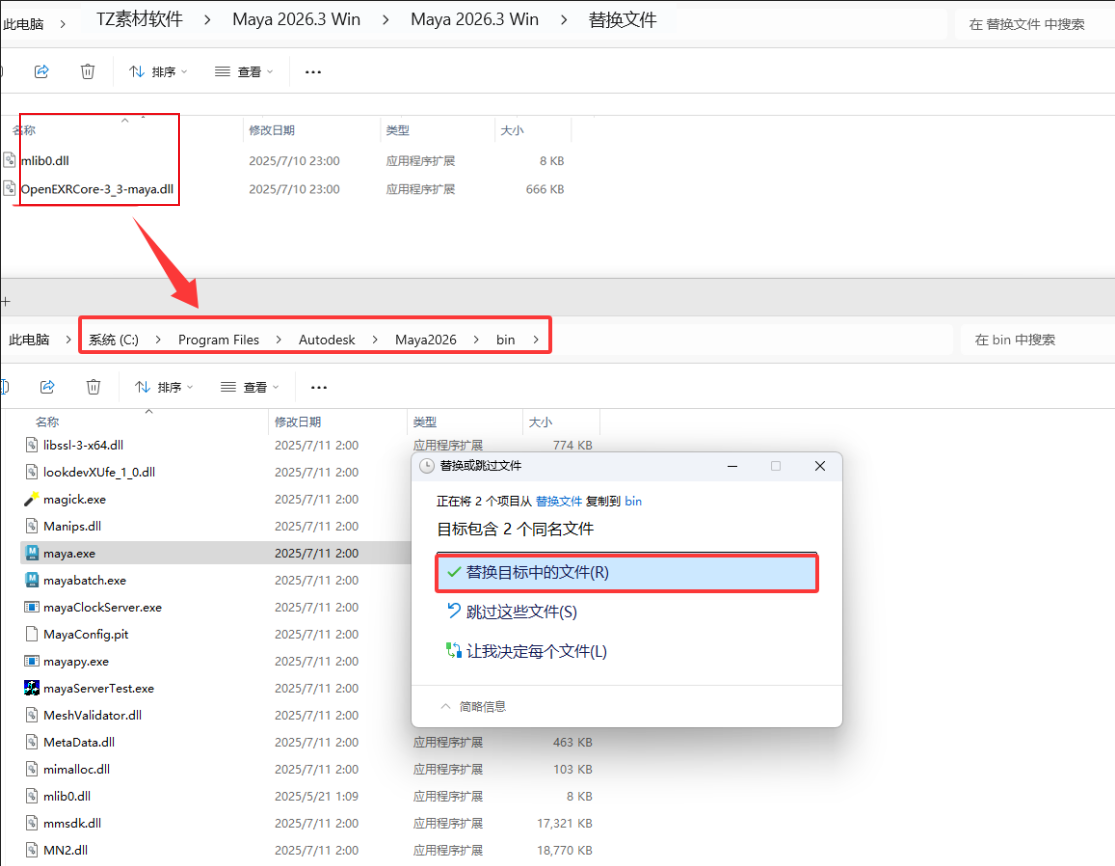Sort by 大小 column in bin window
Image resolution: width=1115 pixels, height=866 pixels.
click(x=540, y=422)
